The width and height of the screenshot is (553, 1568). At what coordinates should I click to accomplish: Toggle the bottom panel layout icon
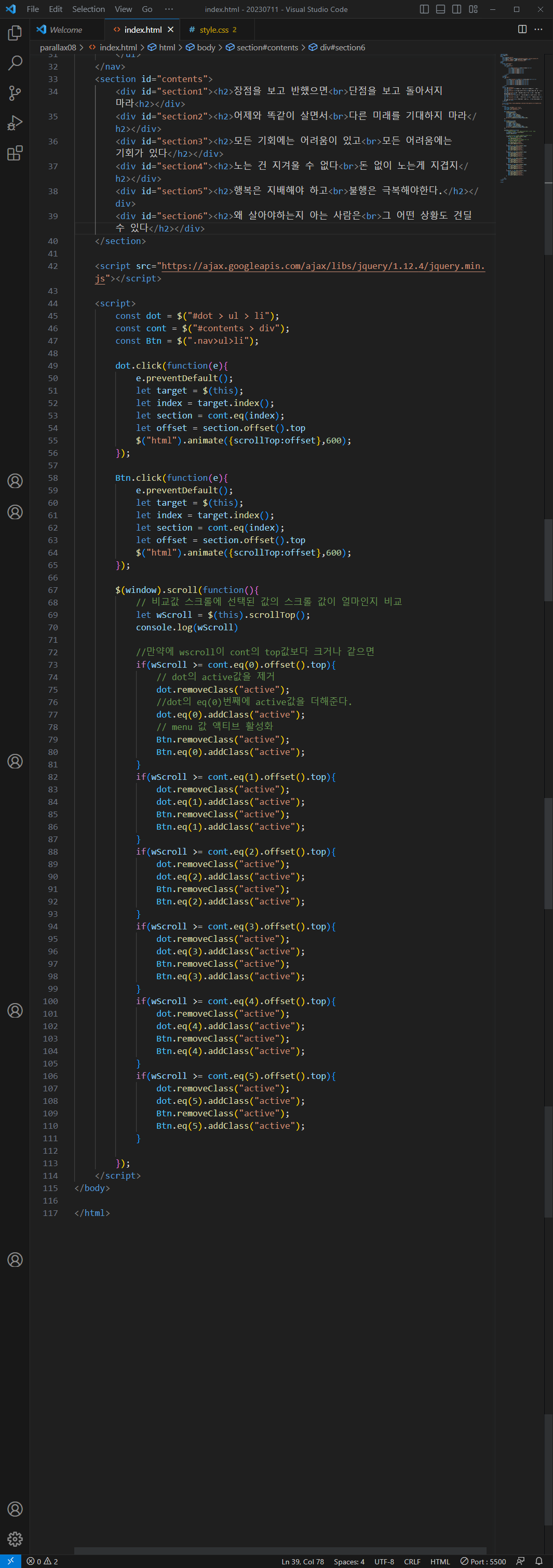coord(440,9)
